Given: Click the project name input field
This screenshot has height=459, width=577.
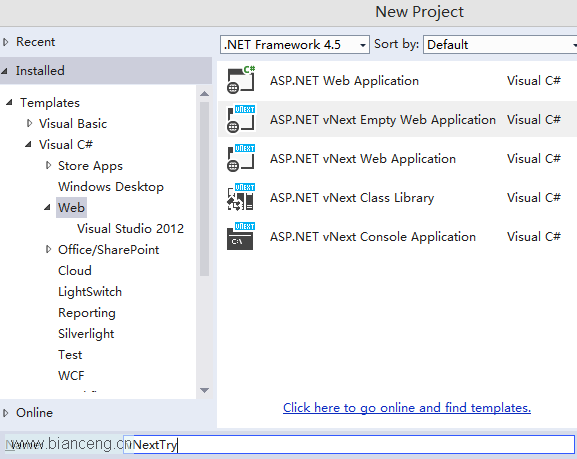Looking at the screenshot, I should tap(348, 444).
